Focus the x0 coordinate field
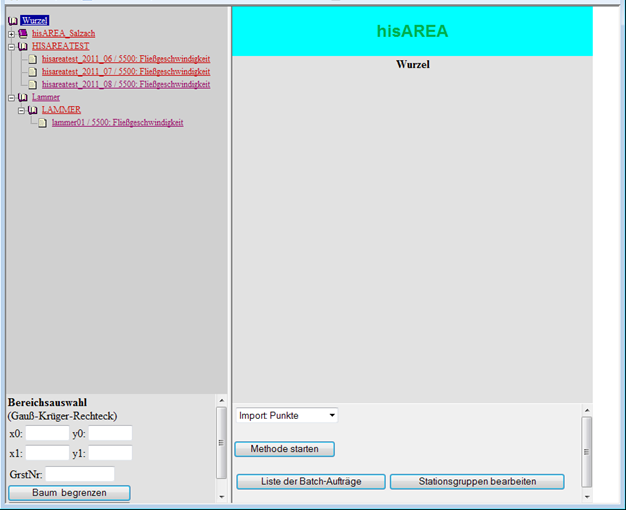This screenshot has height=510, width=626. tap(48, 433)
